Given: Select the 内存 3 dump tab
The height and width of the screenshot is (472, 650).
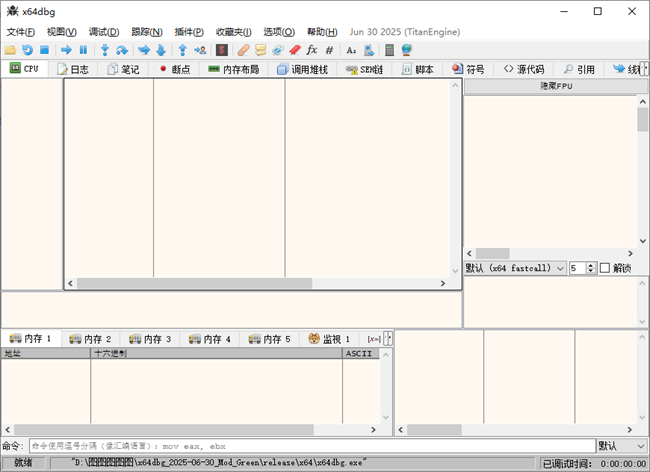Looking at the screenshot, I should pos(151,339).
